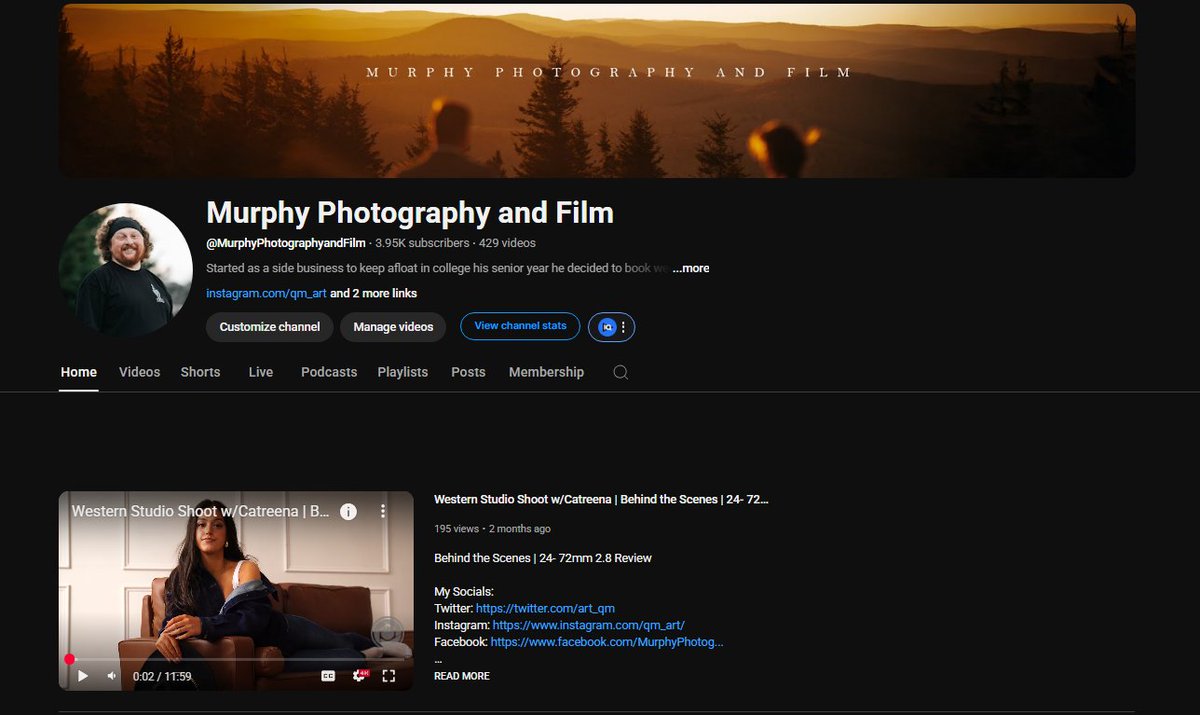Viewport: 1200px width, 715px height.
Task: Click View channel stats
Action: [x=520, y=326]
